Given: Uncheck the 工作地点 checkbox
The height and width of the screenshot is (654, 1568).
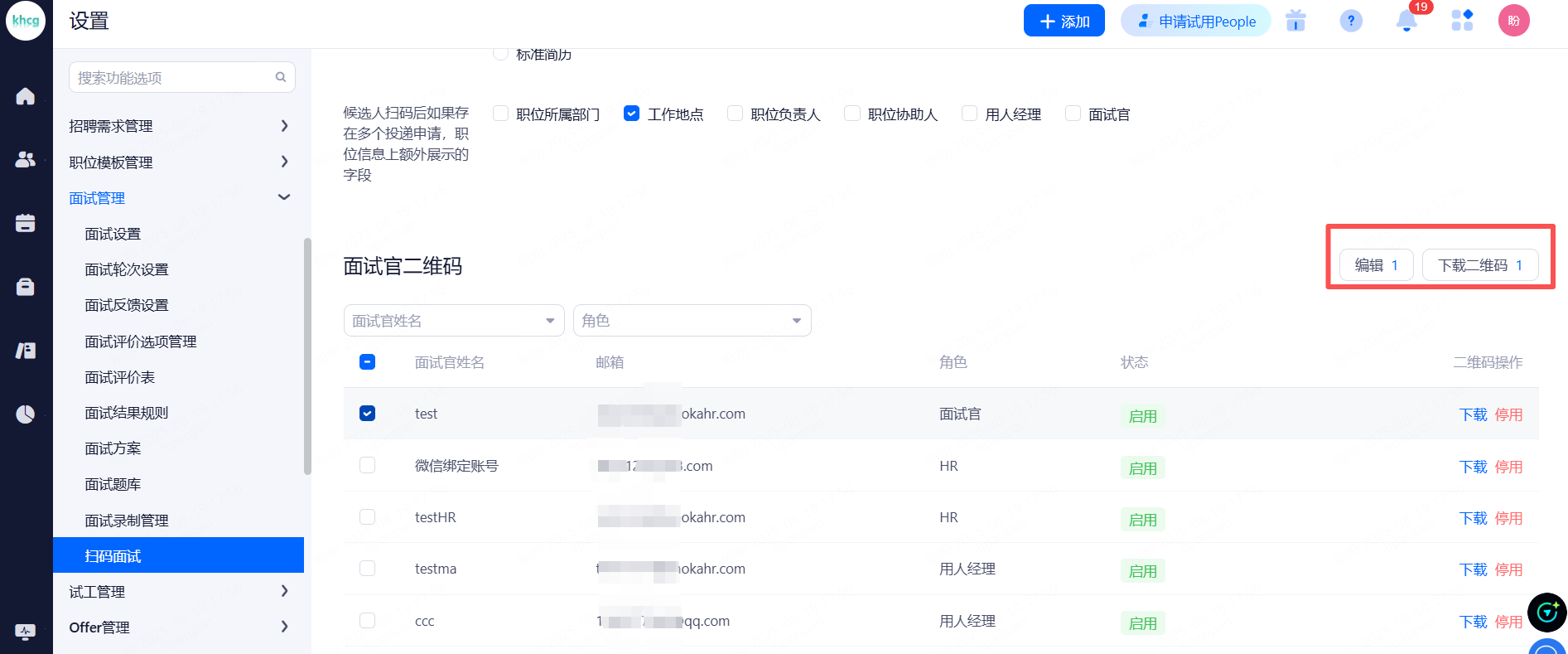Looking at the screenshot, I should click(x=631, y=114).
